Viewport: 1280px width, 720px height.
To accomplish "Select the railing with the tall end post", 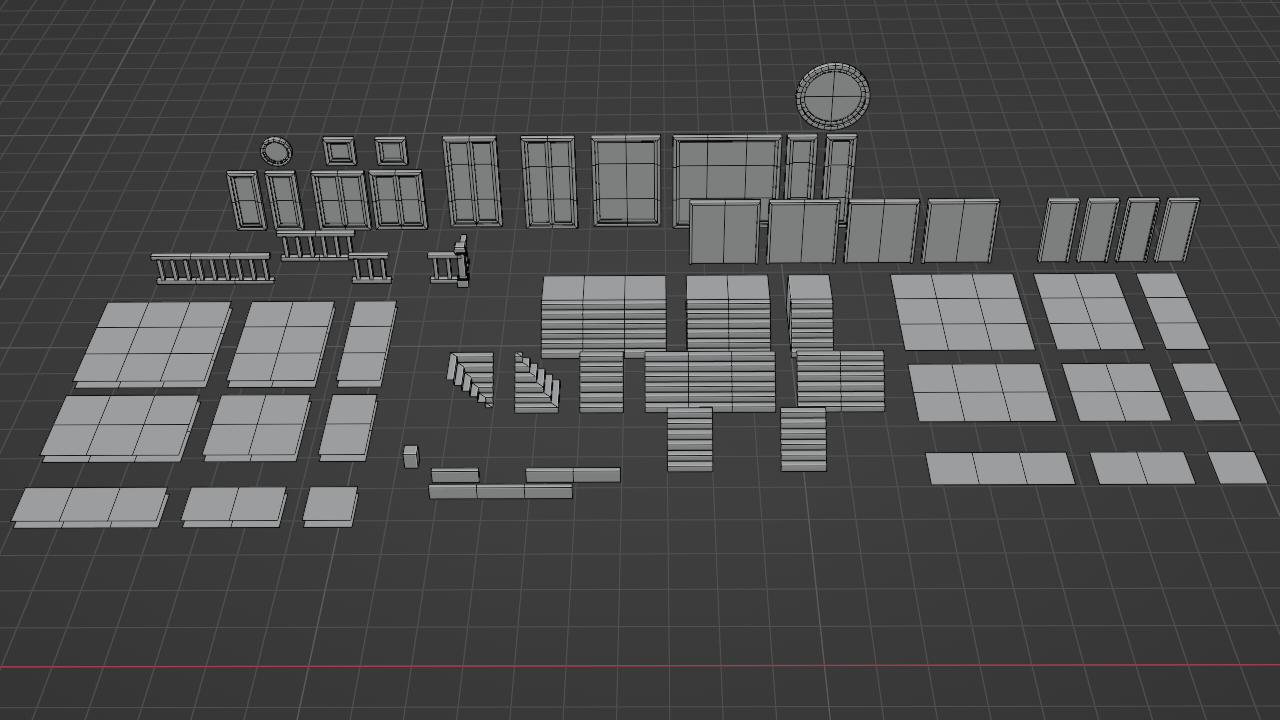I will pyautogui.click(x=450, y=261).
